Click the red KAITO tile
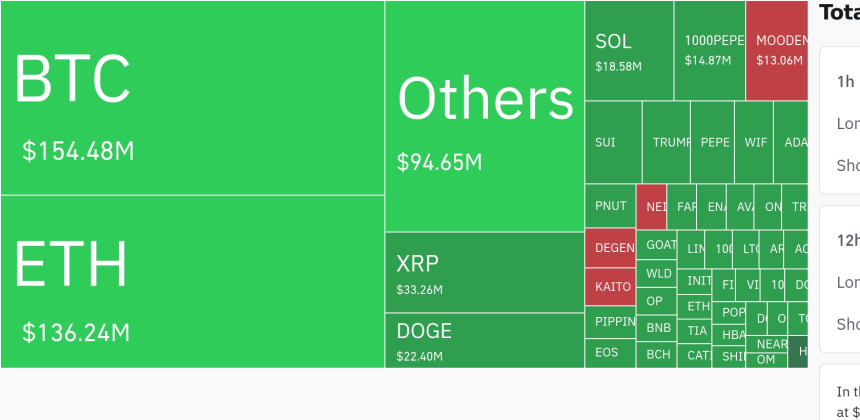 click(x=610, y=287)
